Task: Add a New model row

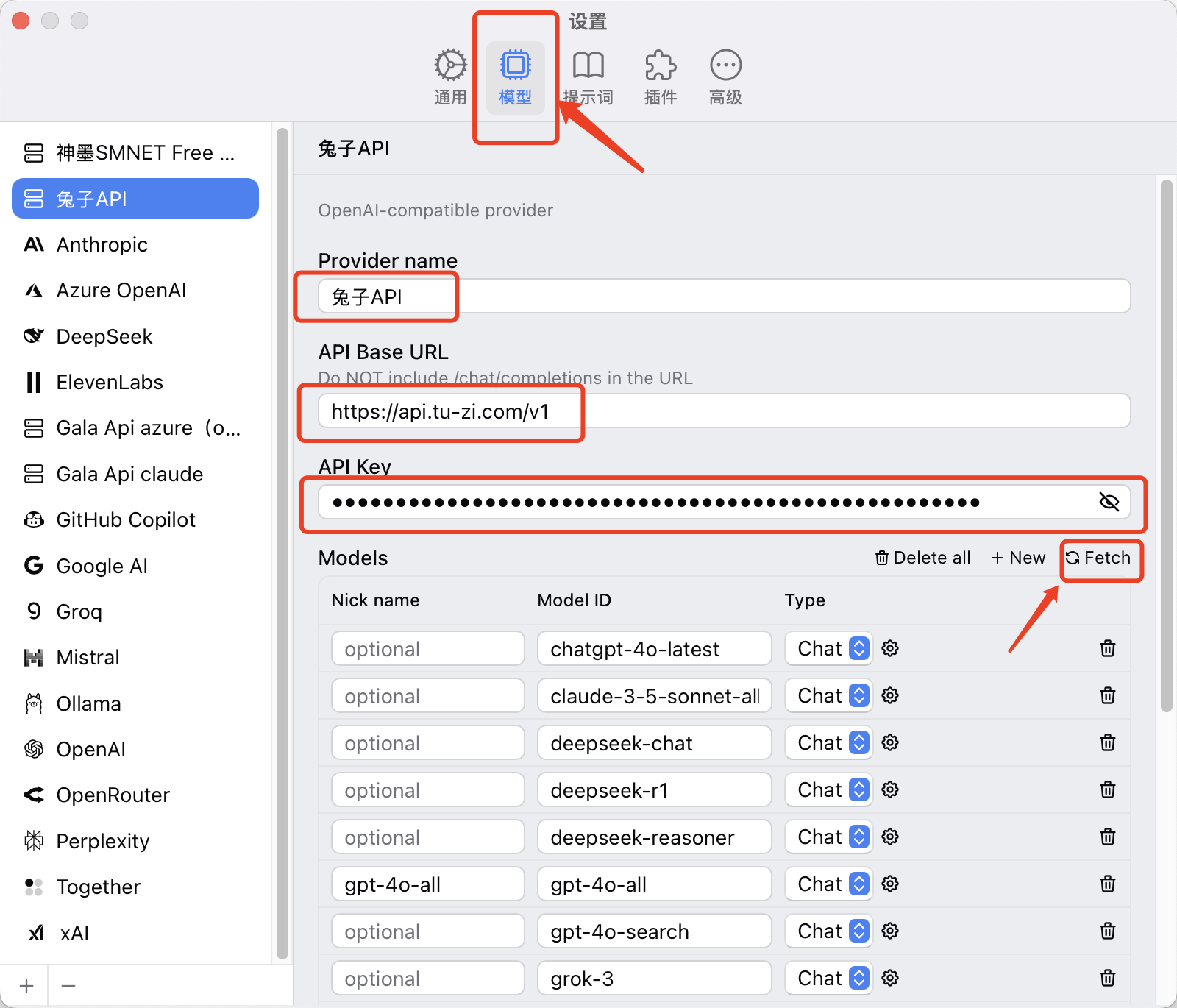Action: (x=1018, y=558)
